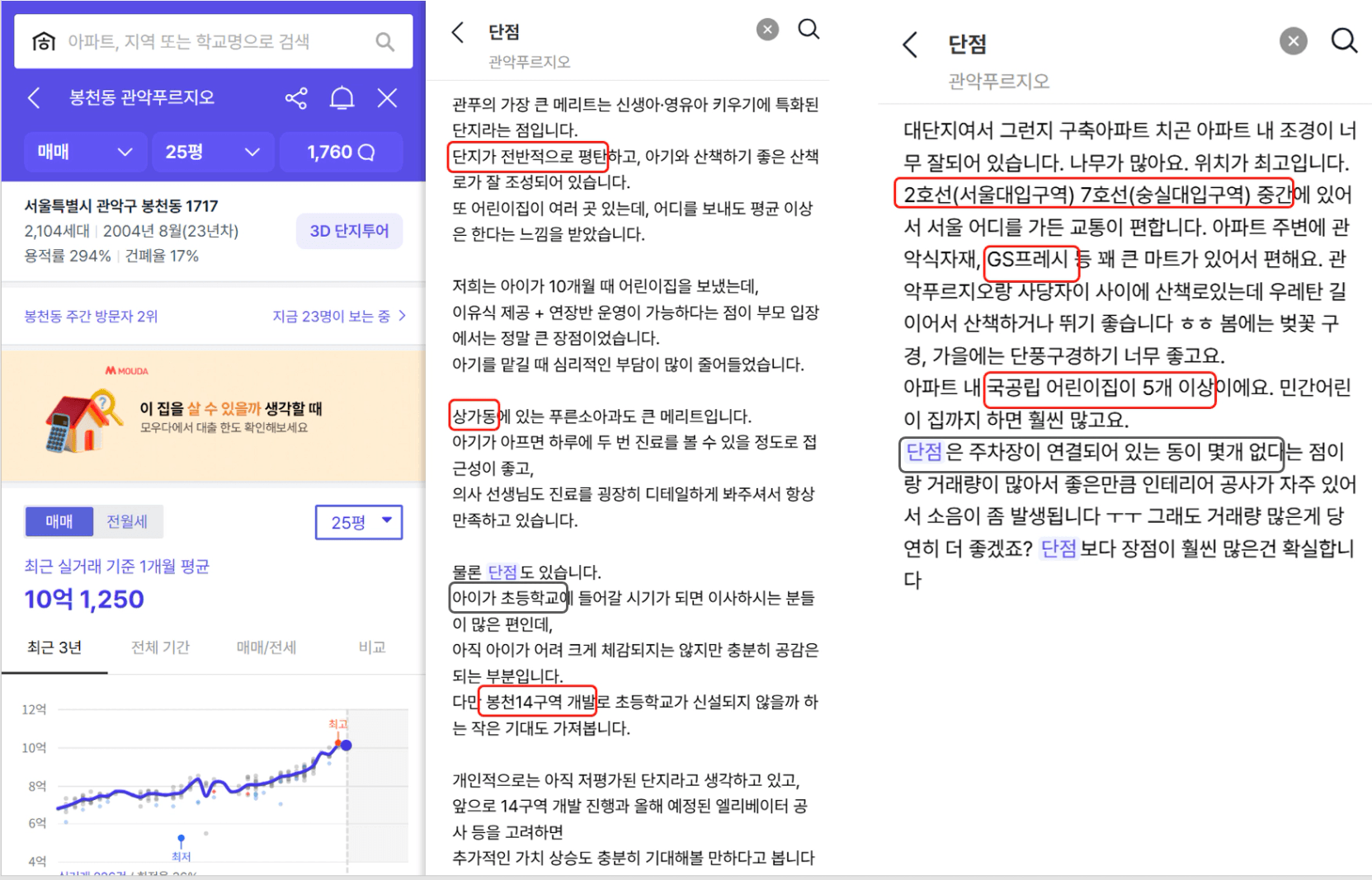Viewport: 1372px width, 880px height.
Task: Enable notifications with the bell icon
Action: pos(342,98)
